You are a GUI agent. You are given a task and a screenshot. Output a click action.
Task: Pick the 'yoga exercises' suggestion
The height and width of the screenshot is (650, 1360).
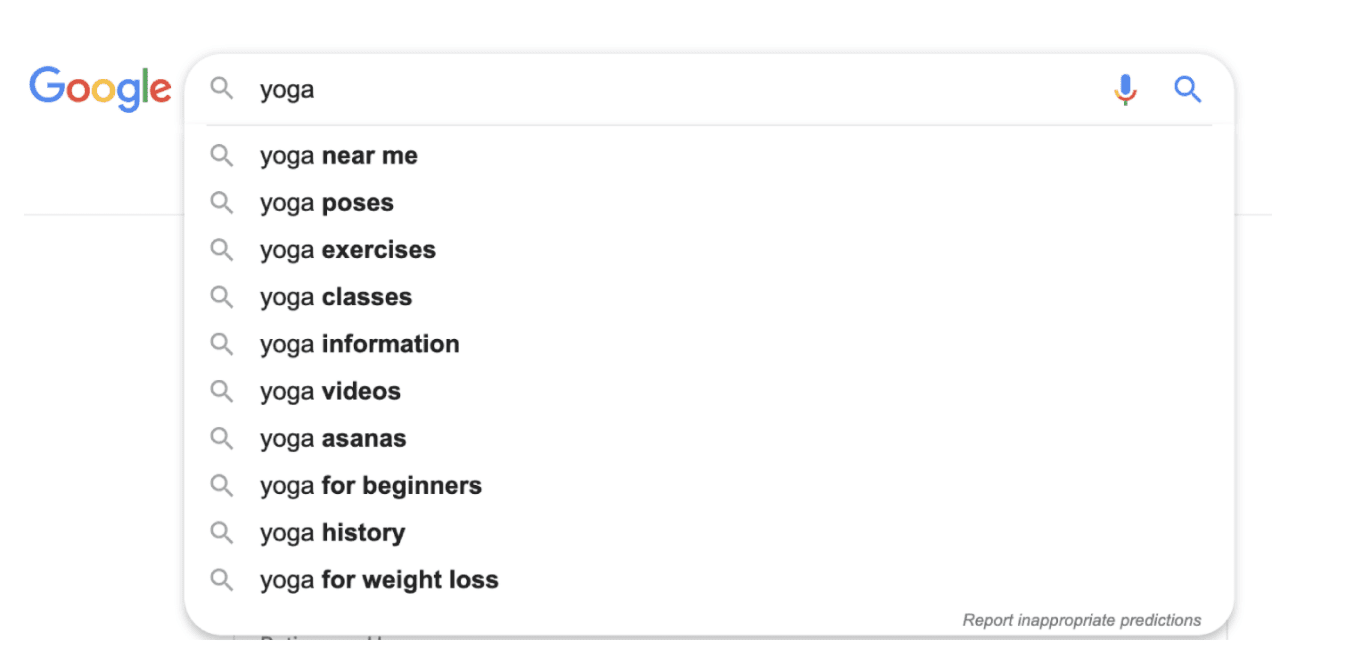pyautogui.click(x=709, y=250)
